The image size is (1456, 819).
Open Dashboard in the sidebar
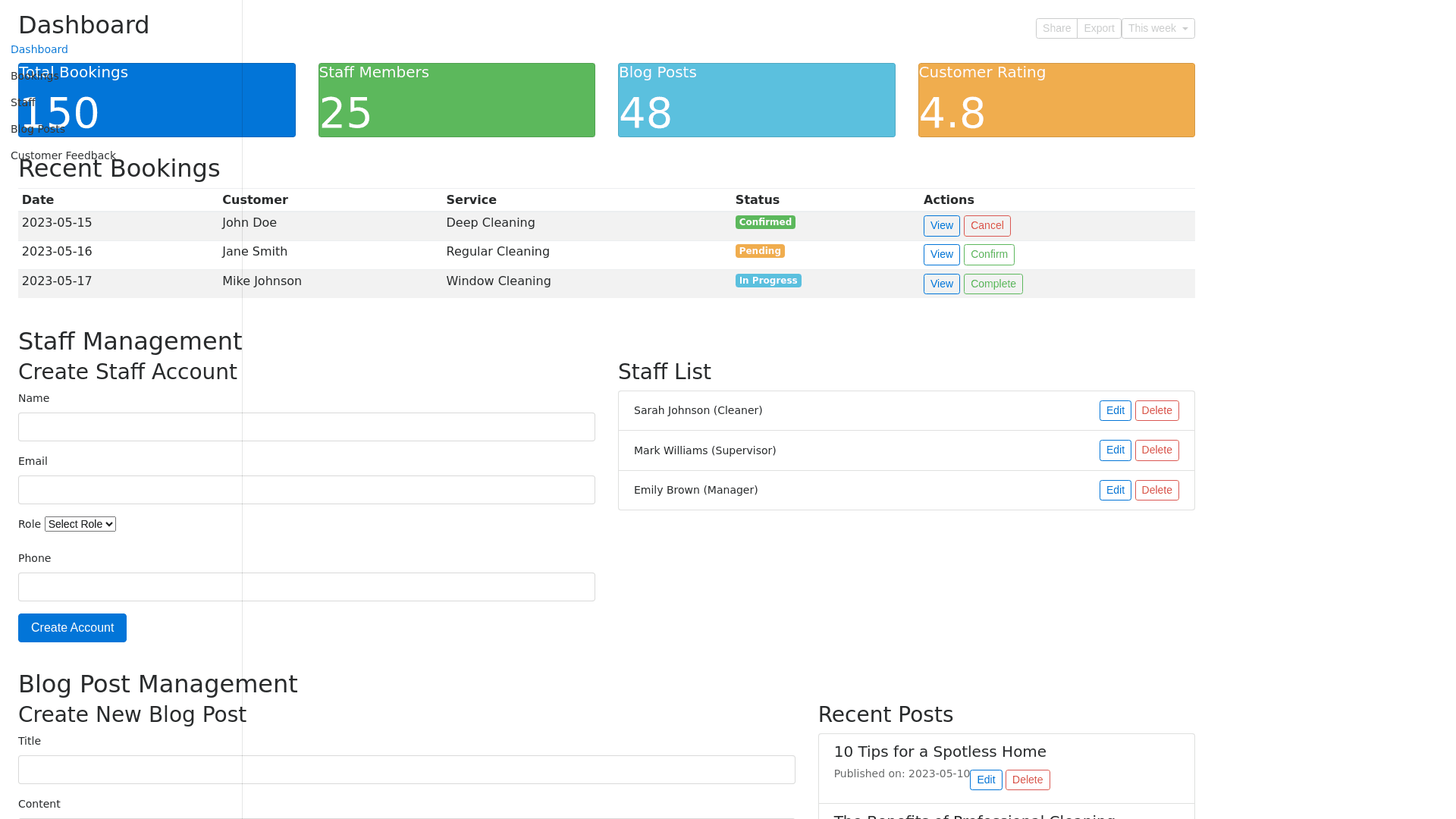click(x=39, y=49)
